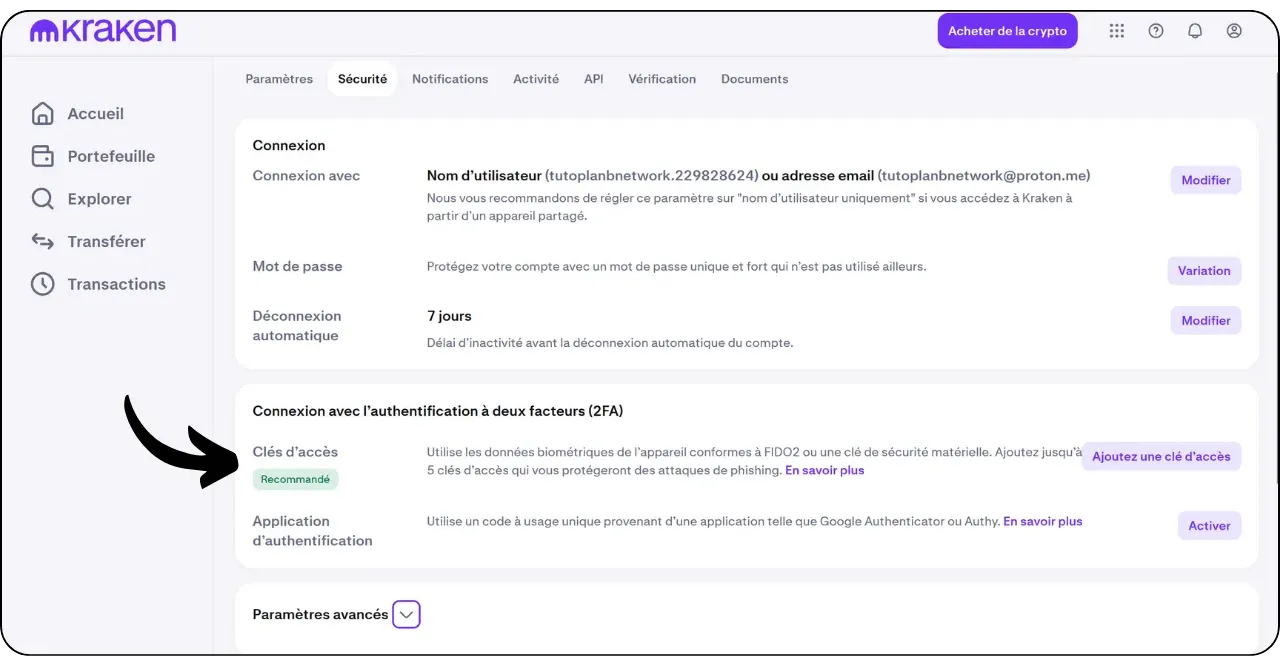
Task: Open the apps grid menu icon
Action: (1117, 31)
